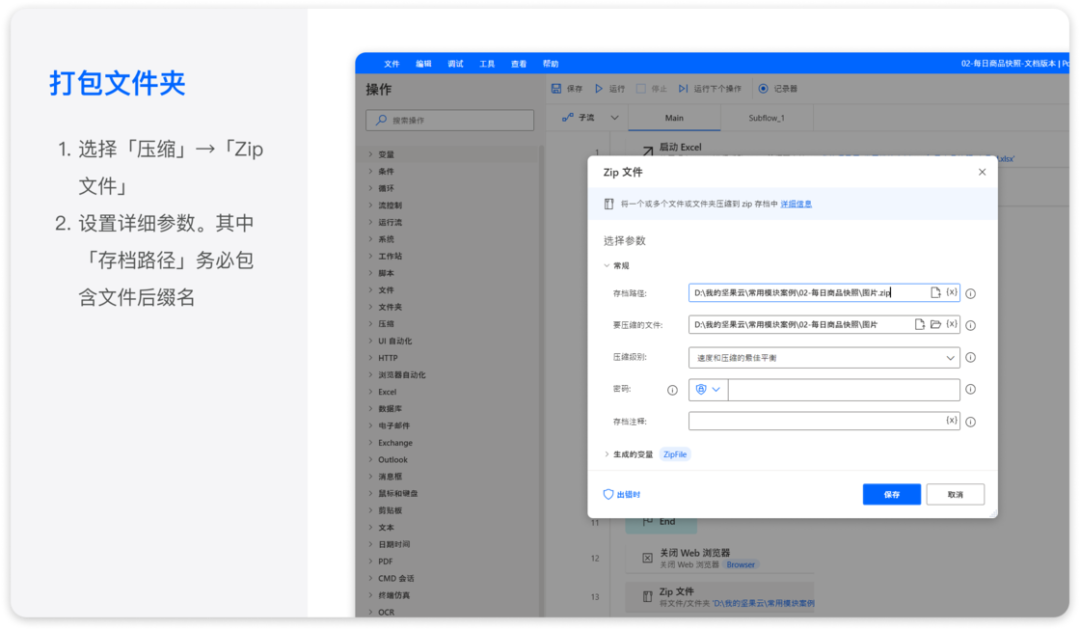1080x630 pixels.
Task: Open the password input type dropdown
Action: click(x=708, y=390)
